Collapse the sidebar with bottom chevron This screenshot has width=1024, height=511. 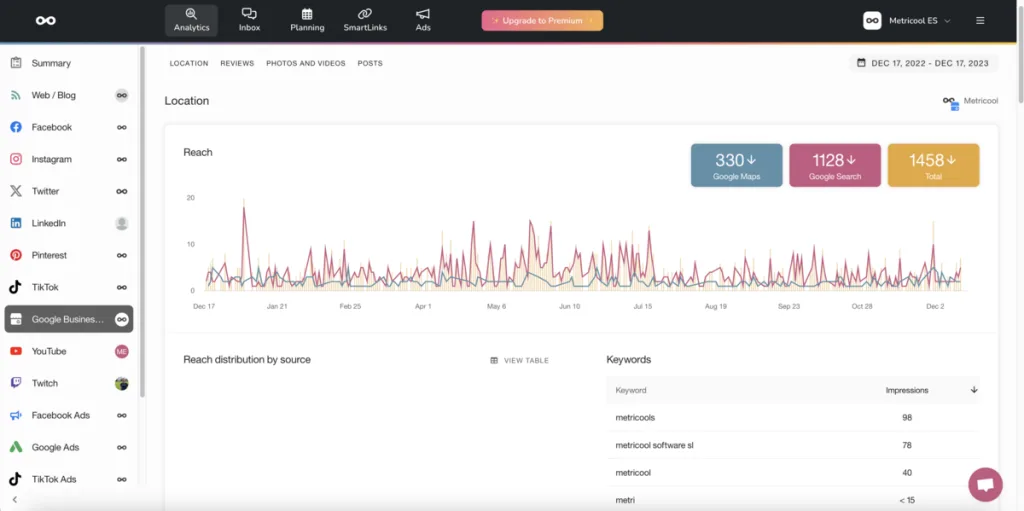15,499
